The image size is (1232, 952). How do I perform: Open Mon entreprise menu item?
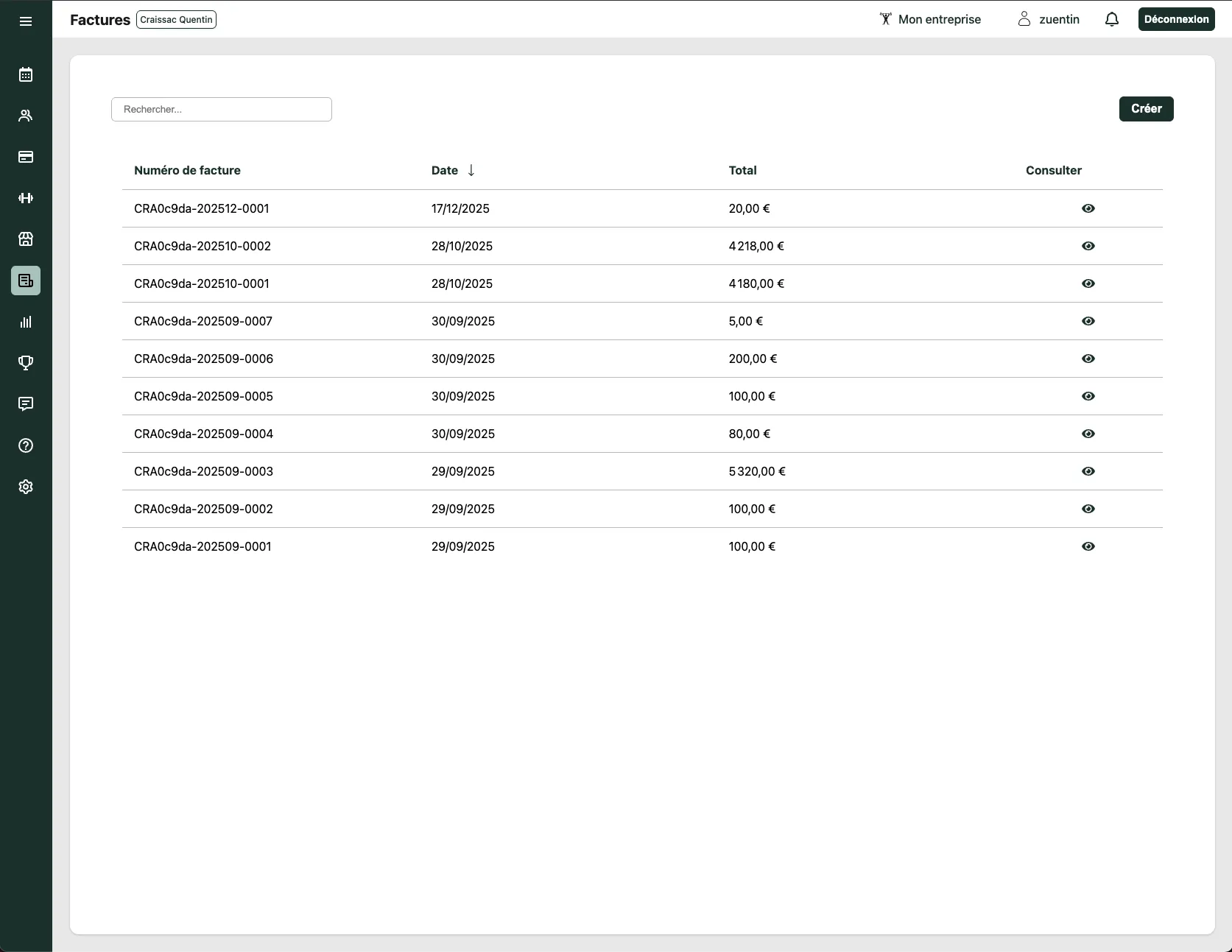pyautogui.click(x=930, y=20)
